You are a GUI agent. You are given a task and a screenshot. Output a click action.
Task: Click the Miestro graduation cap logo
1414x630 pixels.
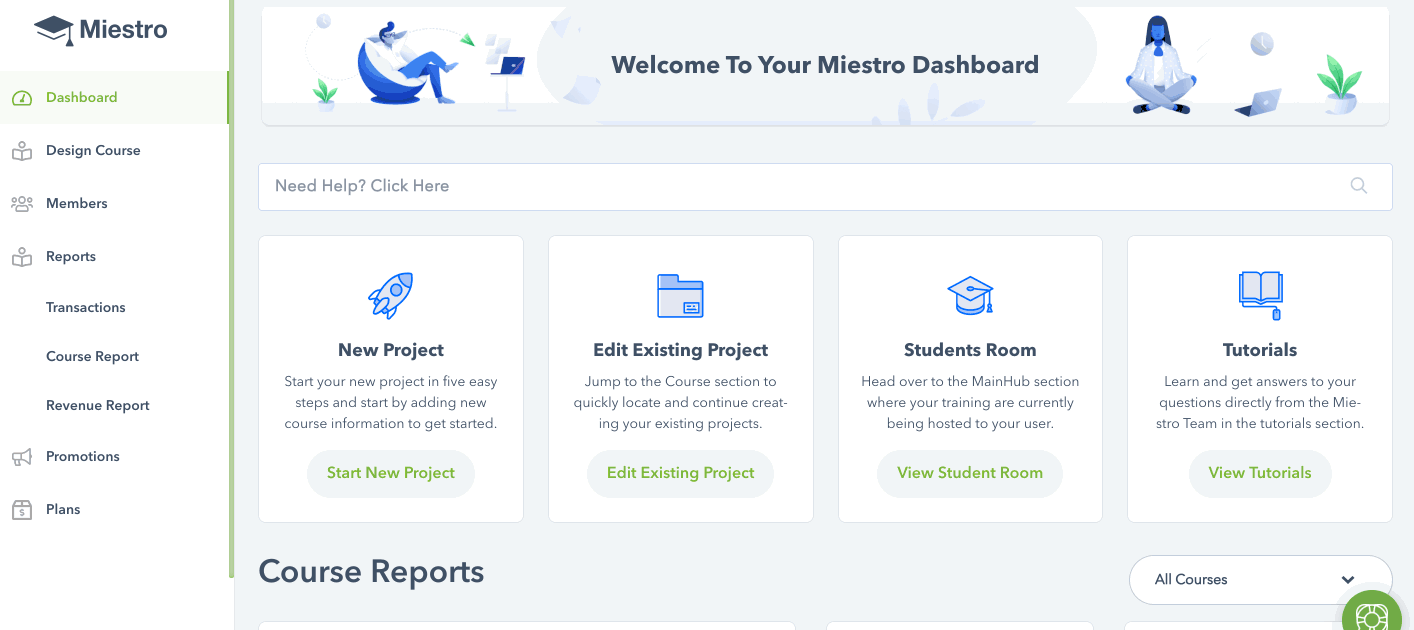[x=54, y=30]
